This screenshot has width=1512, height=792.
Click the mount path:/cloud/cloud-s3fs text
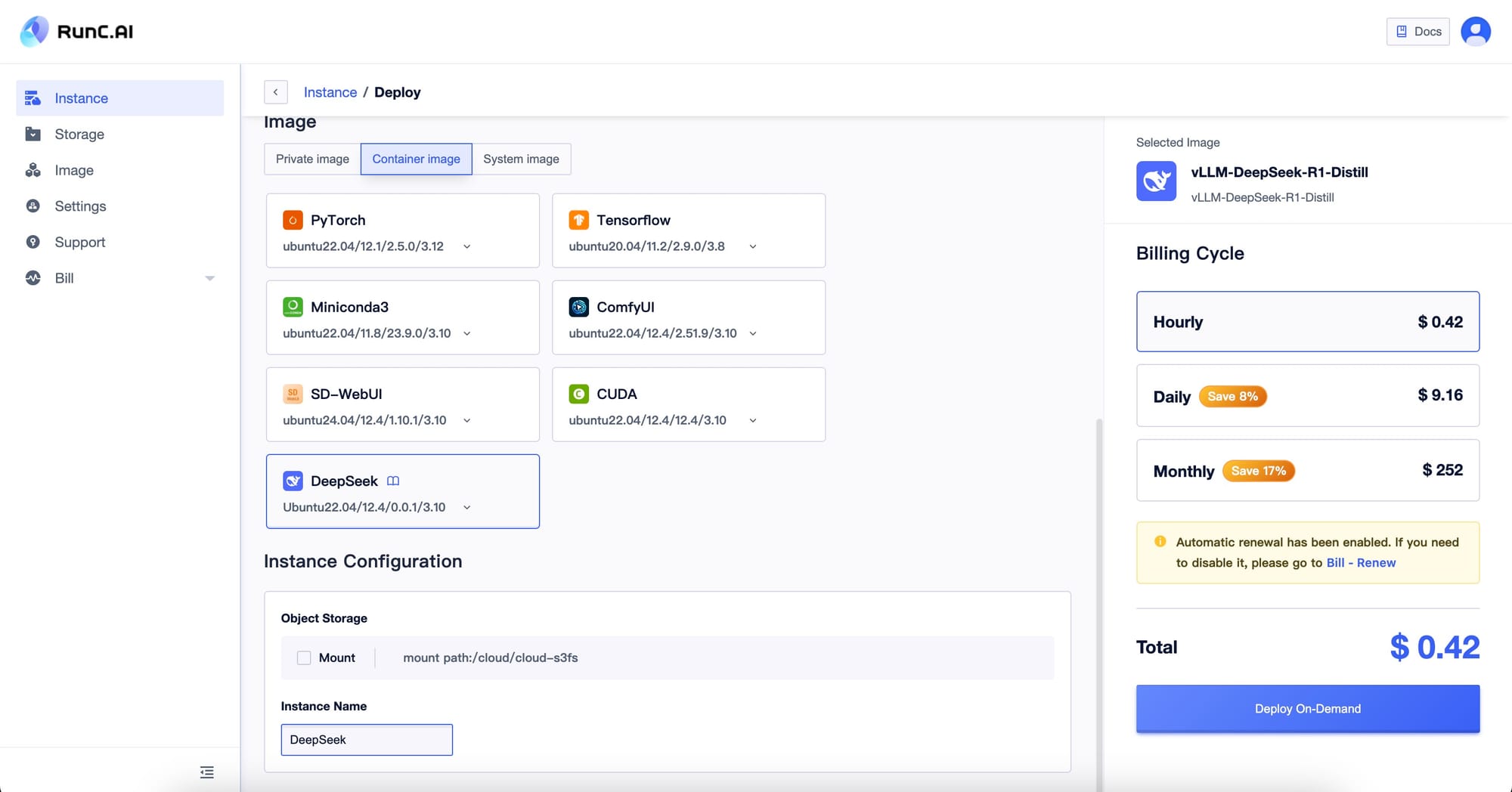pyautogui.click(x=491, y=657)
